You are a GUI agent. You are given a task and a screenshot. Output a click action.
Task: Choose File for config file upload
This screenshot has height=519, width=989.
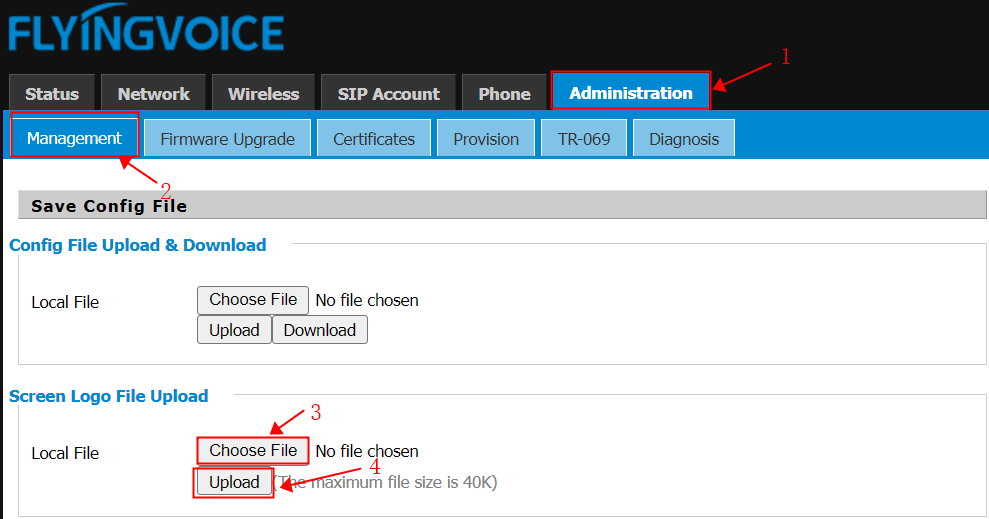click(x=253, y=300)
